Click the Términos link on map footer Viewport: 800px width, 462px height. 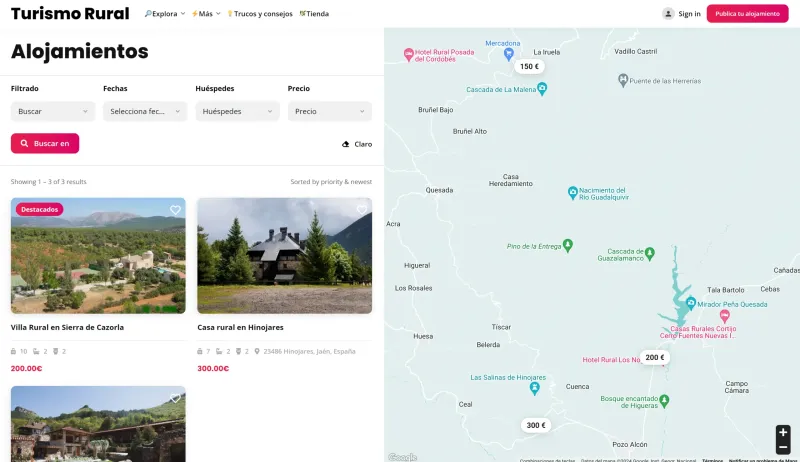[712, 460]
